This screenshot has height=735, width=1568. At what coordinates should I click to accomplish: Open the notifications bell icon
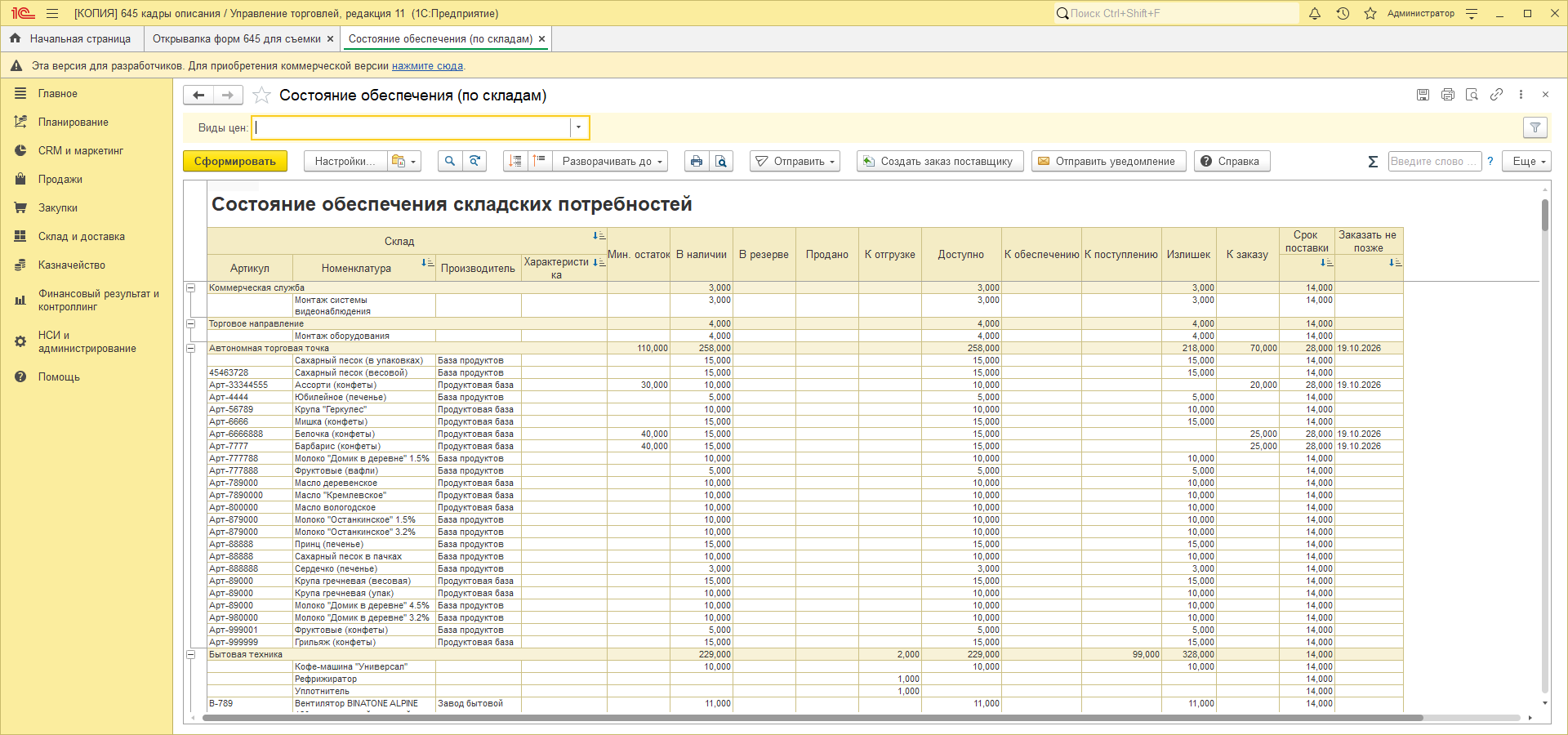pos(1315,14)
